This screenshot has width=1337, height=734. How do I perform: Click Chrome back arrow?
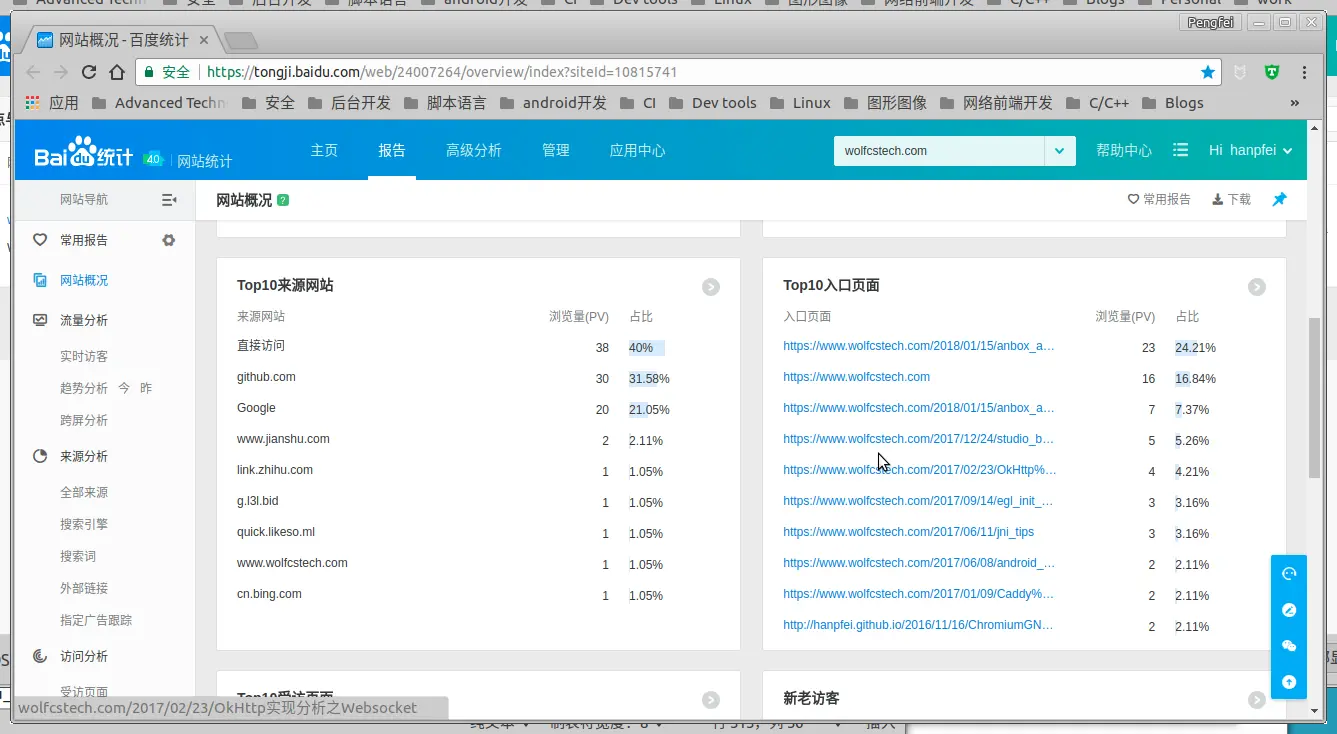tap(33, 72)
